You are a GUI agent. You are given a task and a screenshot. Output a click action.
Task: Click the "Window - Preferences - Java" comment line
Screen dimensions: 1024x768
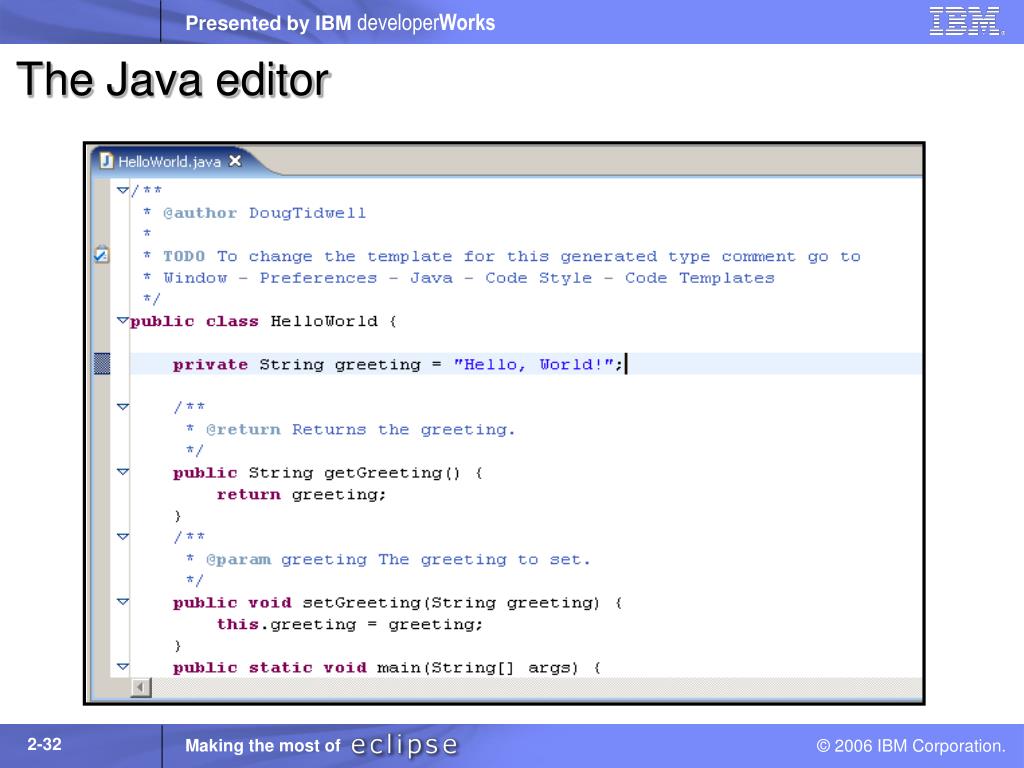click(x=468, y=278)
